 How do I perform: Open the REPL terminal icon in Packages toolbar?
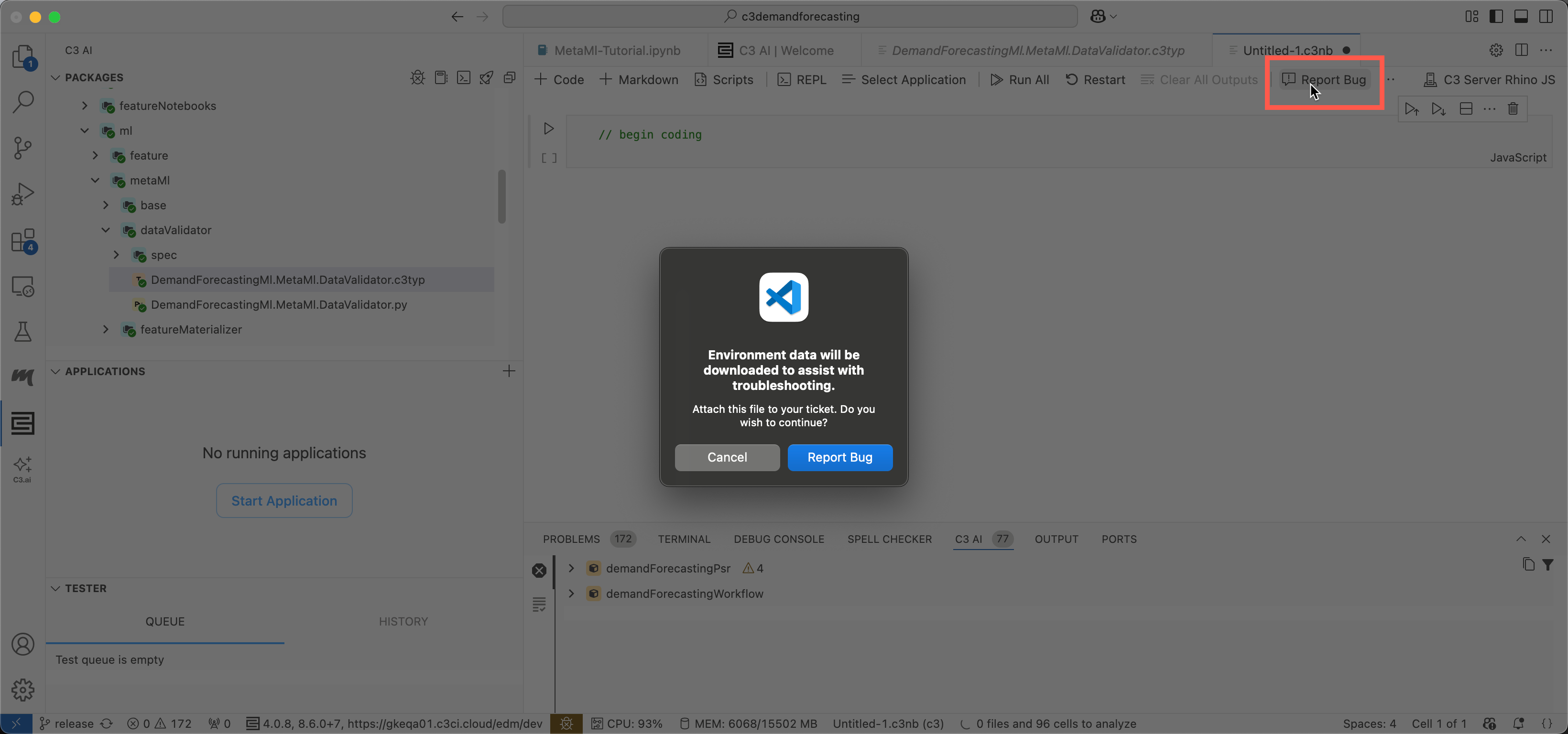click(463, 78)
